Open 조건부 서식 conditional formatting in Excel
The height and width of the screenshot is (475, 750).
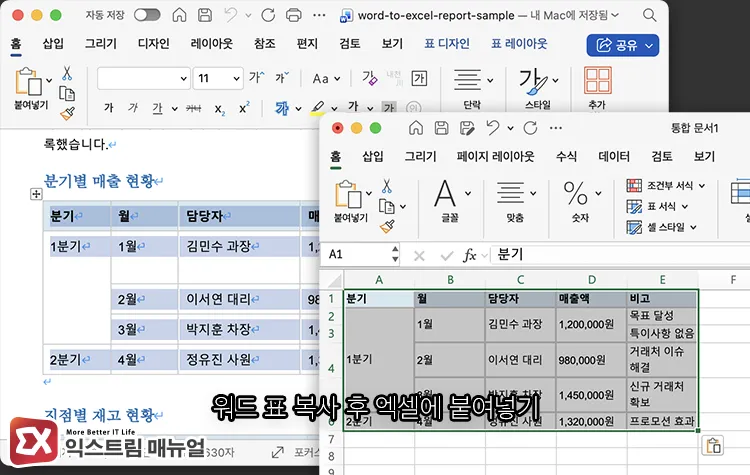click(666, 186)
